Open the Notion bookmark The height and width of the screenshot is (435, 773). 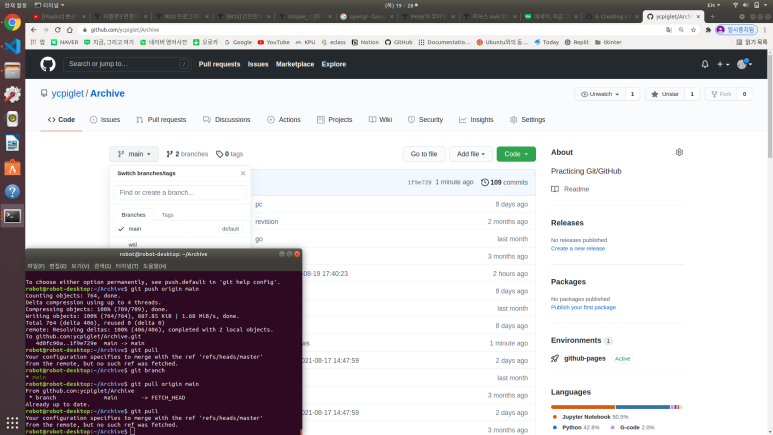pos(365,42)
